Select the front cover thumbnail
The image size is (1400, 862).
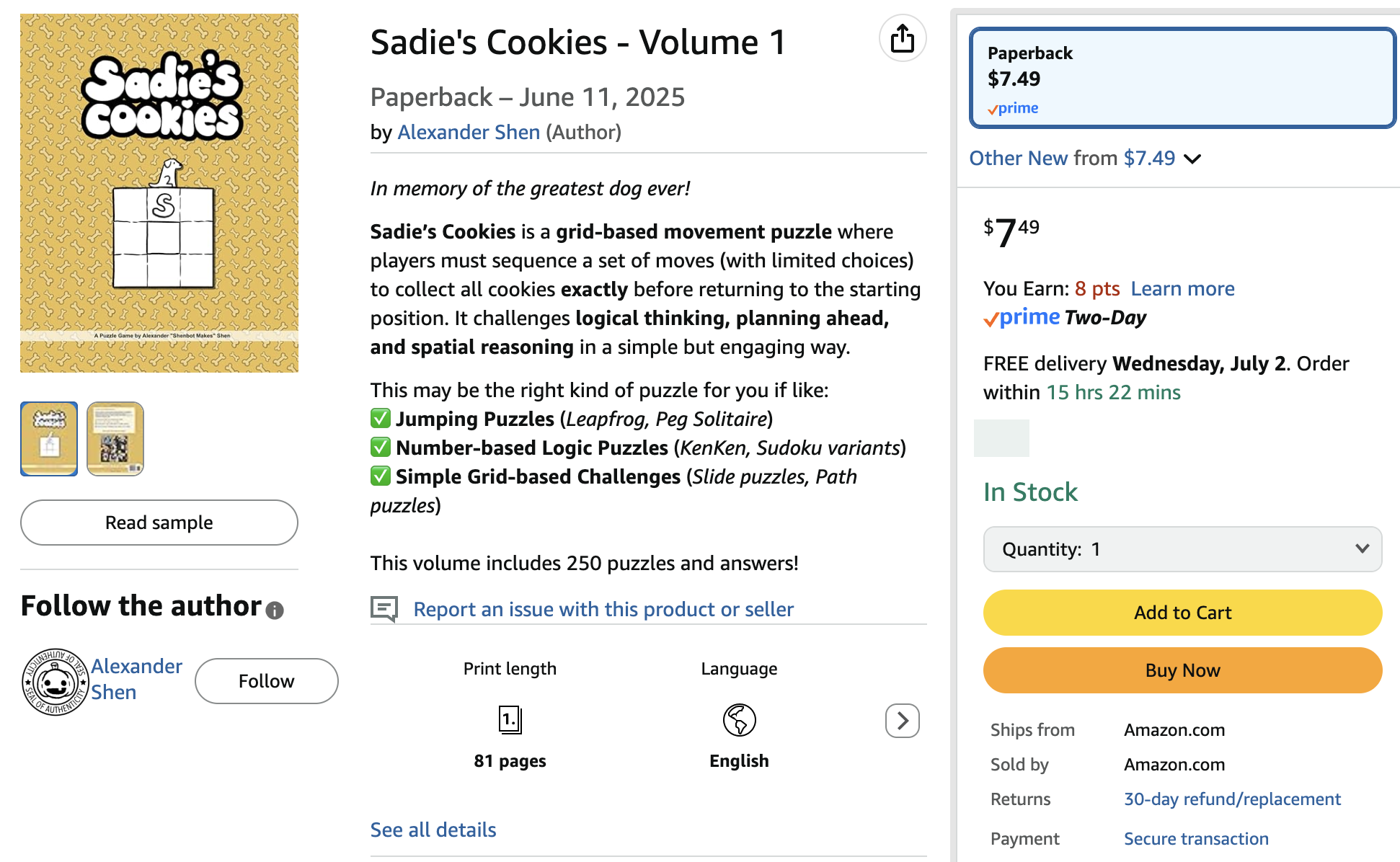pos(49,439)
